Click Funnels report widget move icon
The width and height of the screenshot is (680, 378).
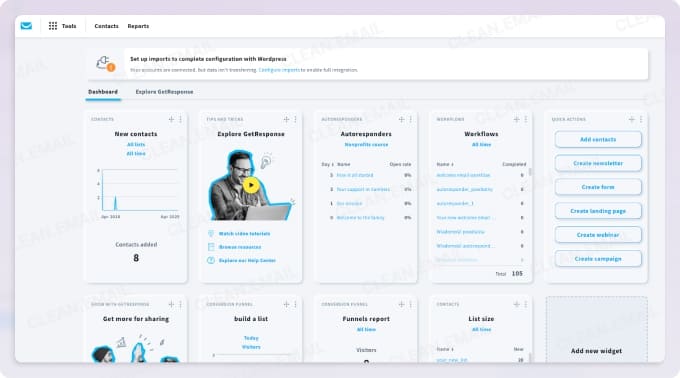[401, 304]
